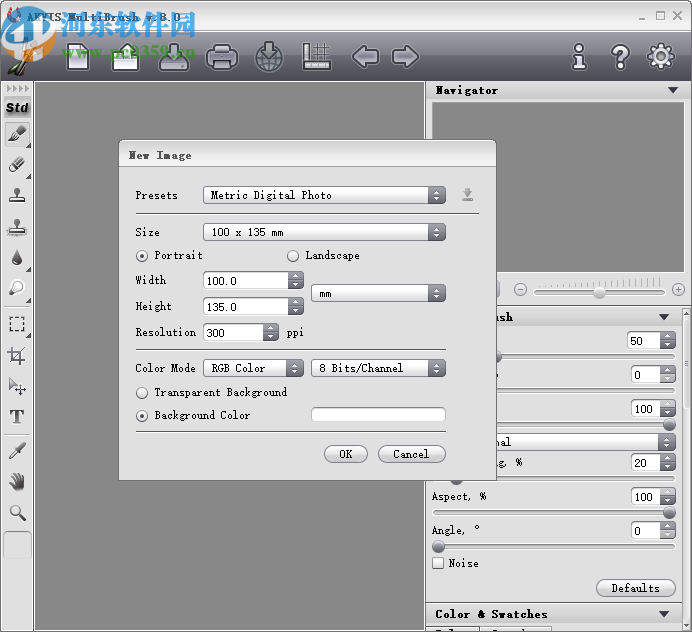Click the Publish to web globe icon
Viewport: 692px width, 632px height.
coord(269,56)
